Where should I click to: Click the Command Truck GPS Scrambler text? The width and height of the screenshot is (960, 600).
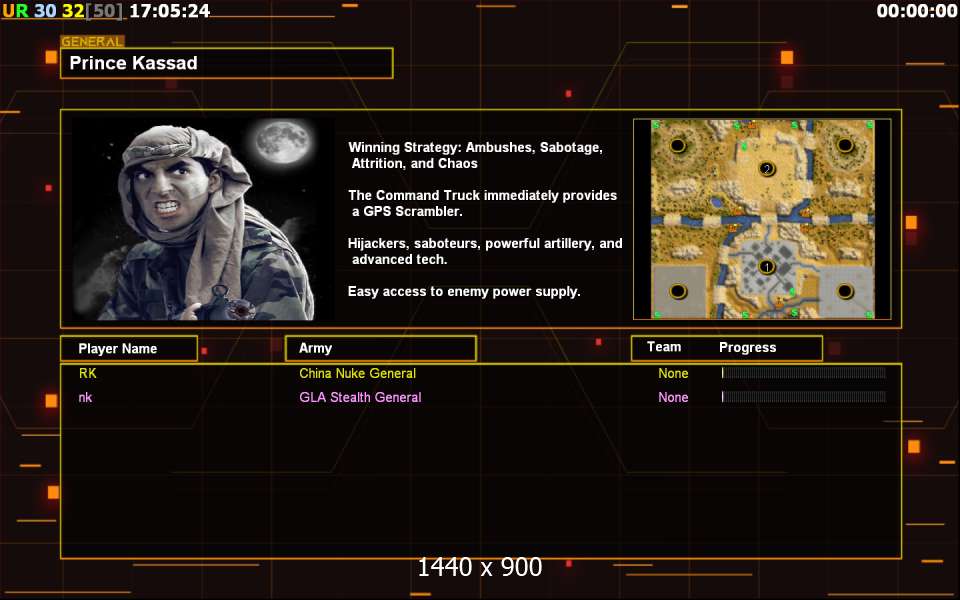coord(482,203)
